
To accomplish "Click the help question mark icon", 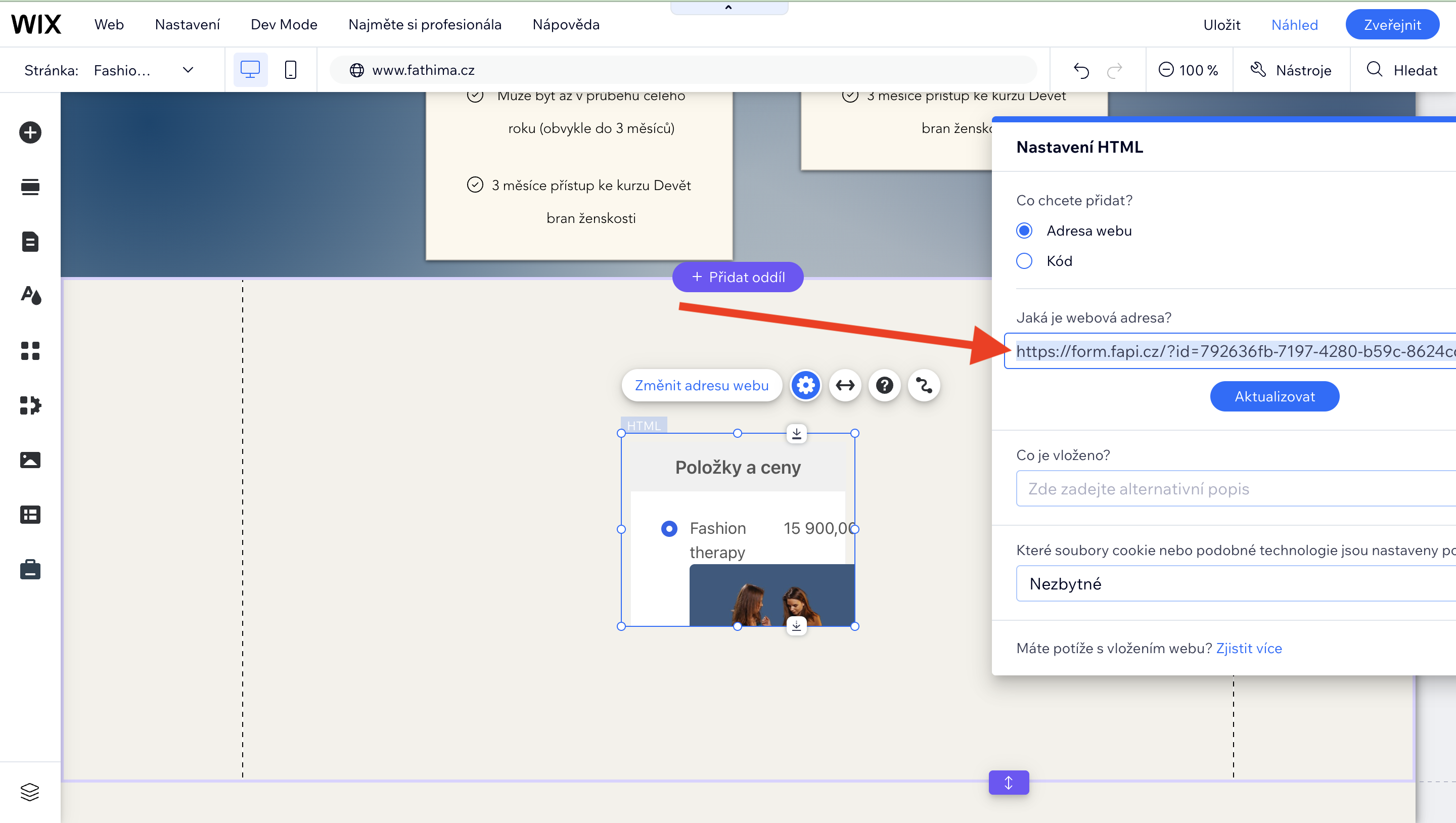I will [x=885, y=386].
